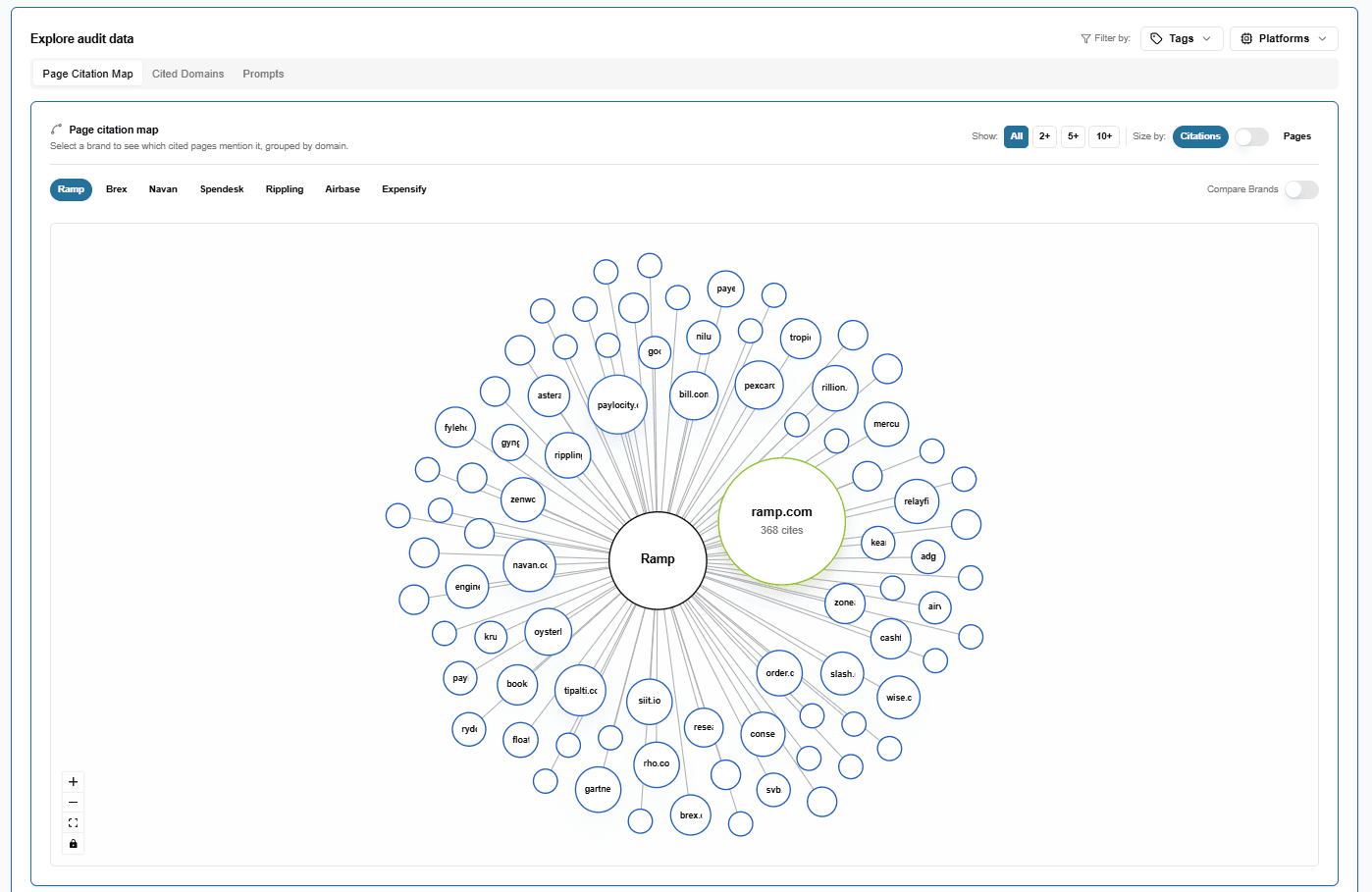Zoom in on the citation map

pyautogui.click(x=74, y=782)
